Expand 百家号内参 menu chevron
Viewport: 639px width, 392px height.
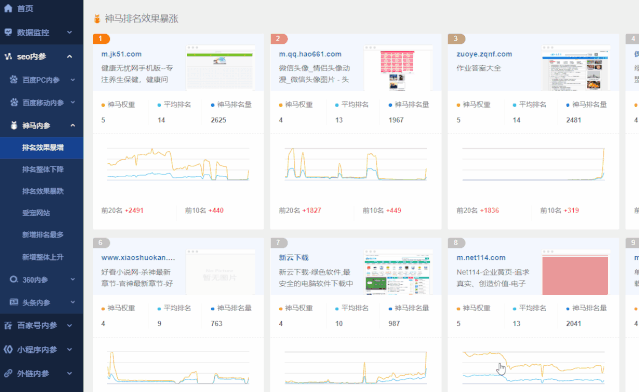click(70, 326)
